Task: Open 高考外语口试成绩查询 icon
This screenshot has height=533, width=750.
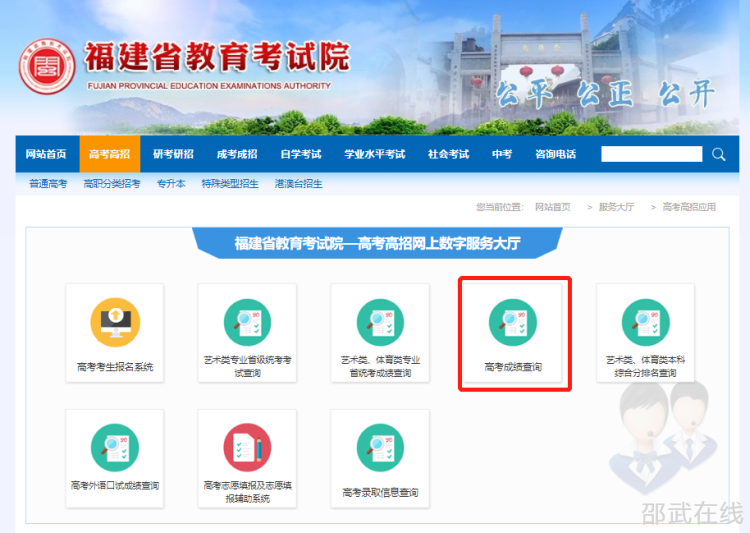Action: pos(115,448)
